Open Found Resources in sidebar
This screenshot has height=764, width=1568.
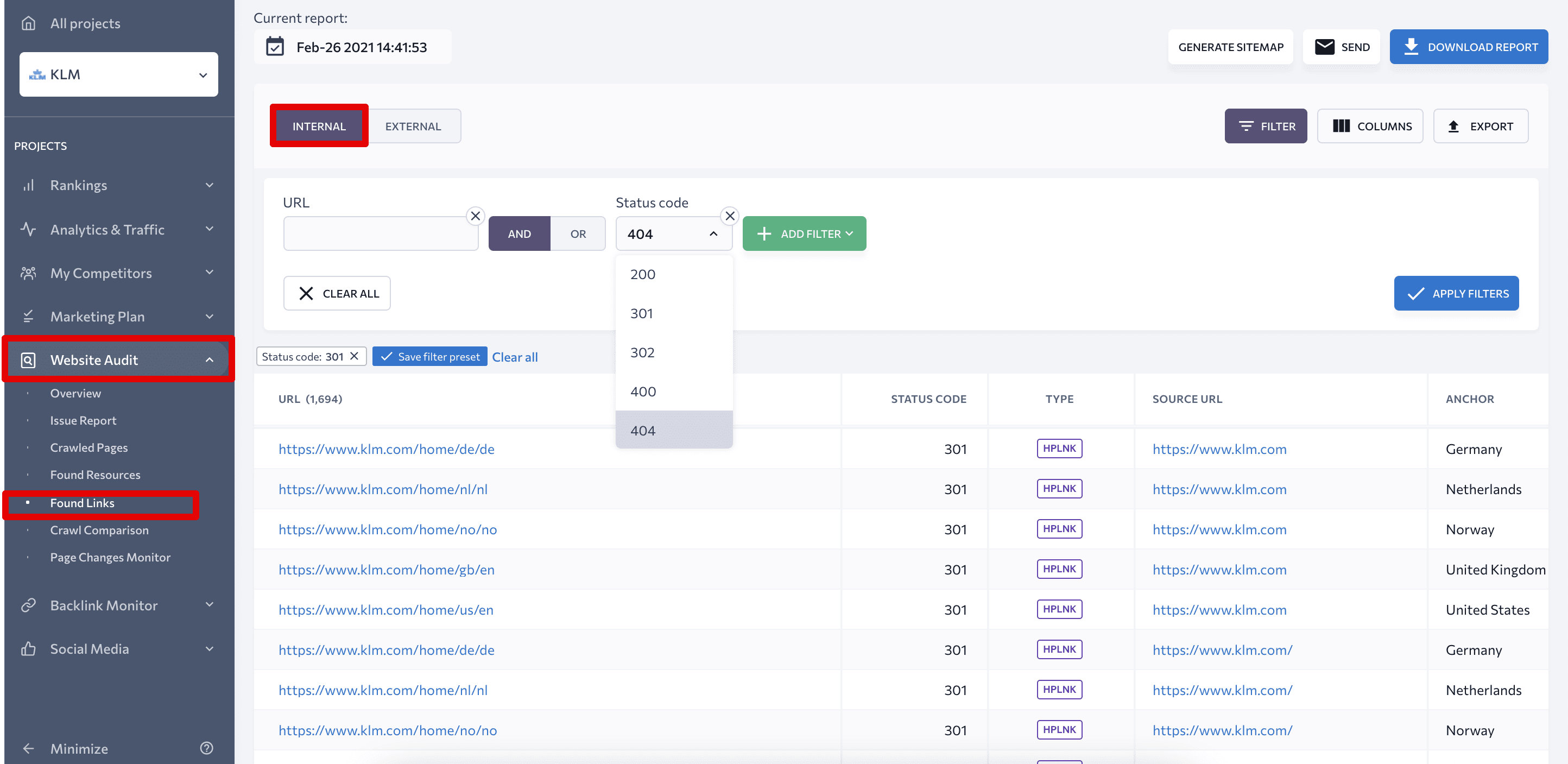tap(95, 474)
